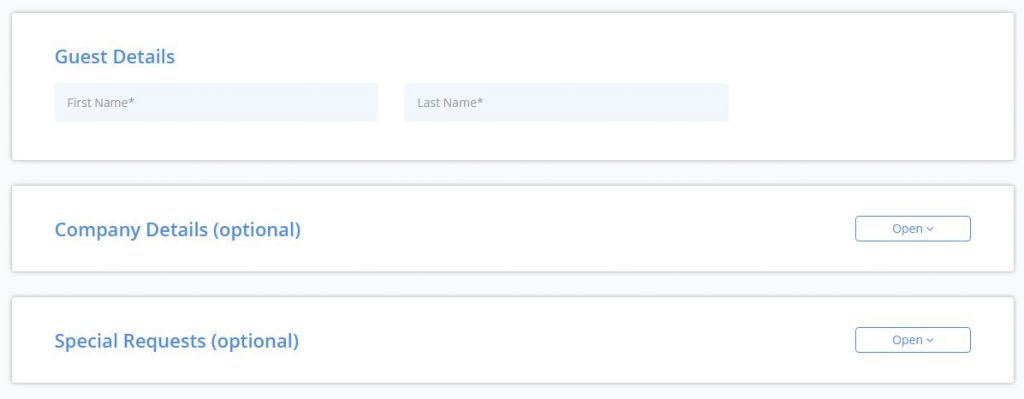Click the word "Special" in the section title
Viewport: 1024px width, 399px height.
(87, 341)
